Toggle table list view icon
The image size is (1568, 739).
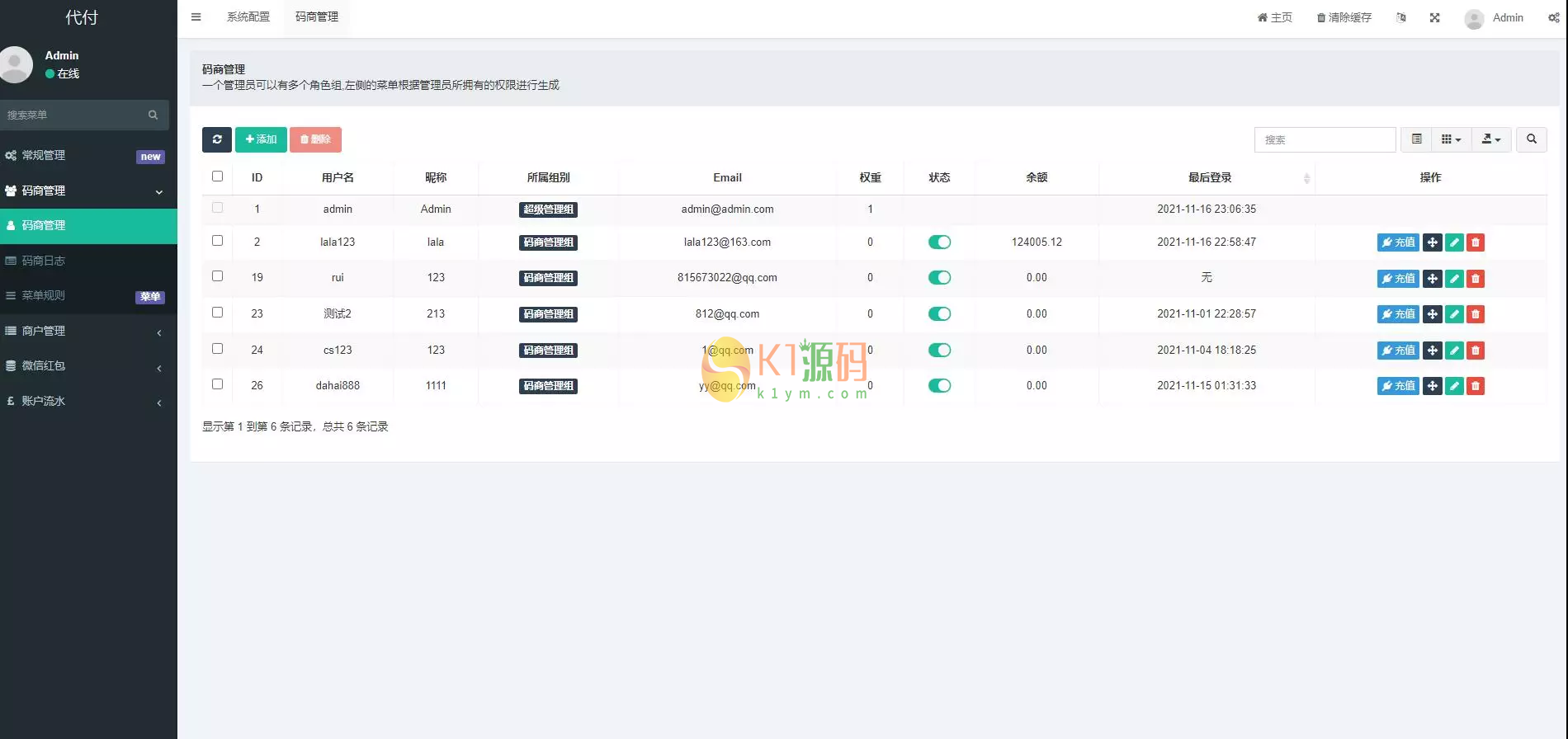[x=1416, y=139]
